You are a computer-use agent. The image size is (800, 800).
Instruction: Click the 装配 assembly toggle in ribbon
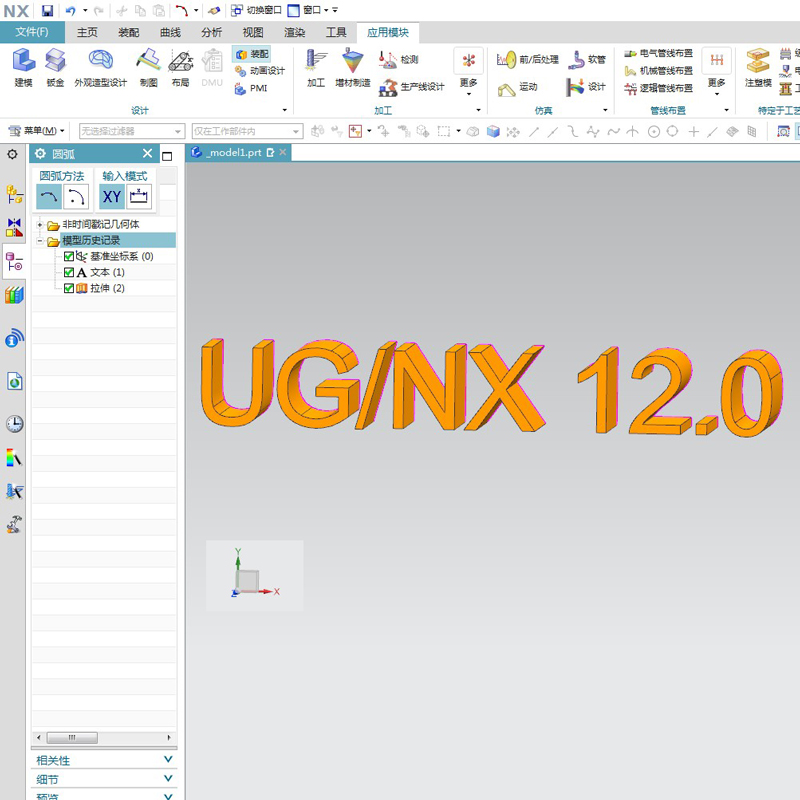tap(252, 54)
